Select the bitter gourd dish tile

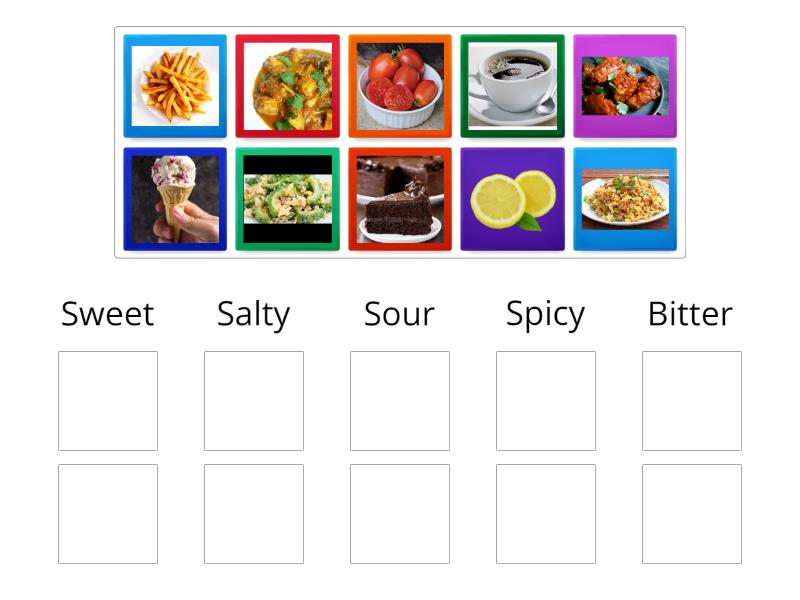coord(287,198)
